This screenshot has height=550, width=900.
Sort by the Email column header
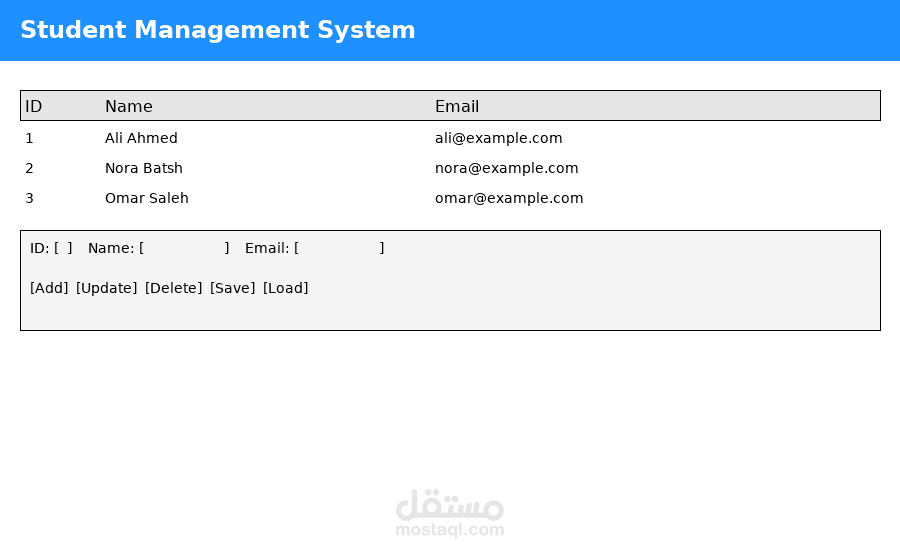click(x=457, y=106)
